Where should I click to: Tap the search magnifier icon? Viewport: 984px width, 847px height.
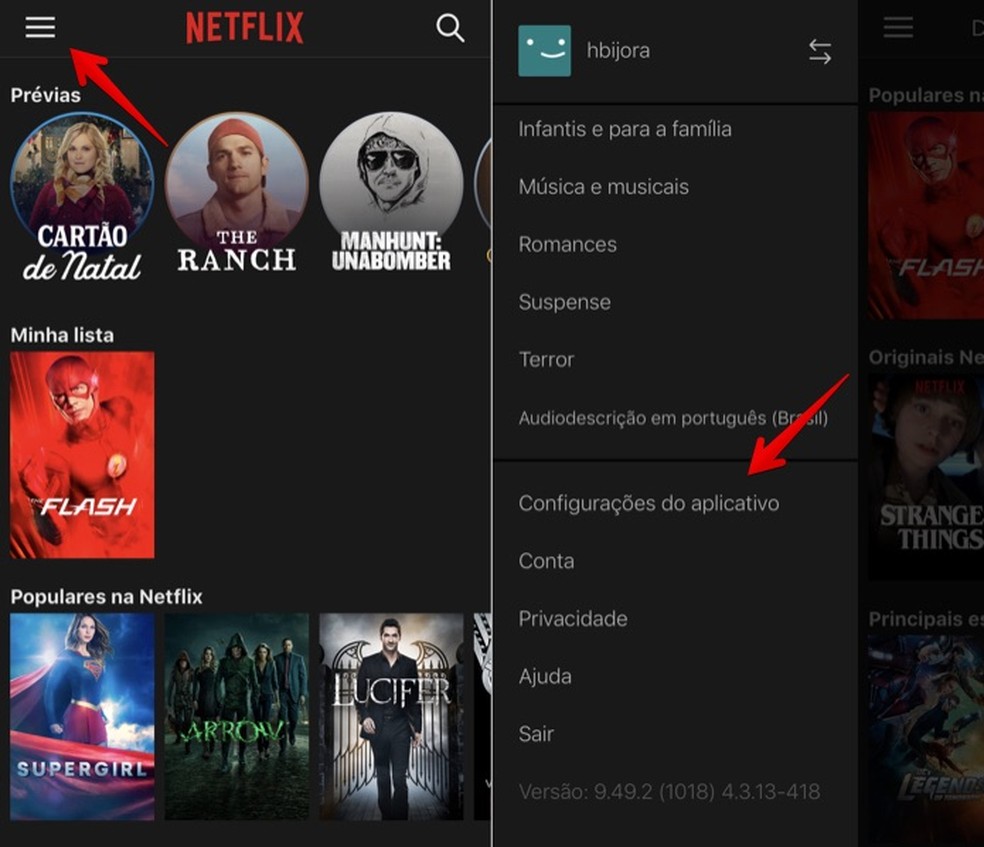tap(450, 28)
